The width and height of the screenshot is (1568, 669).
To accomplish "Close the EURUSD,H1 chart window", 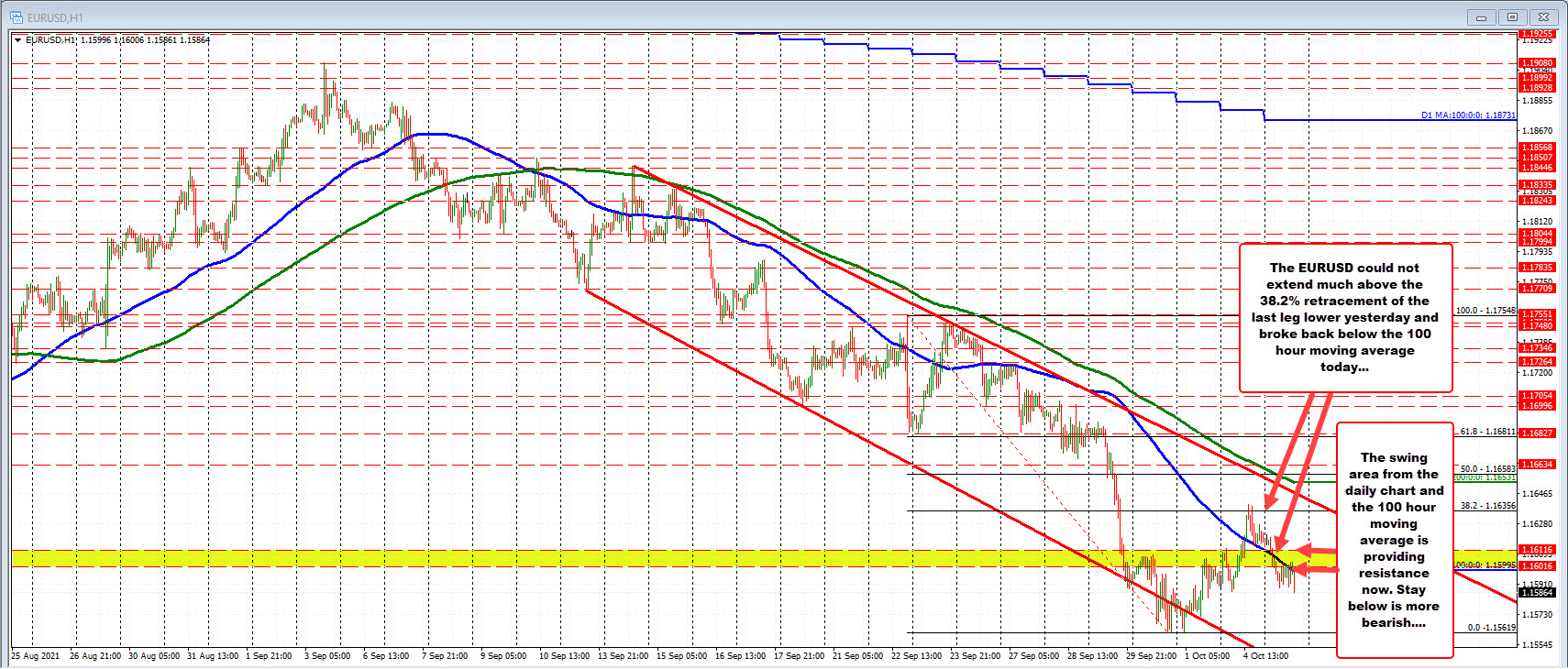I will click(x=1545, y=17).
